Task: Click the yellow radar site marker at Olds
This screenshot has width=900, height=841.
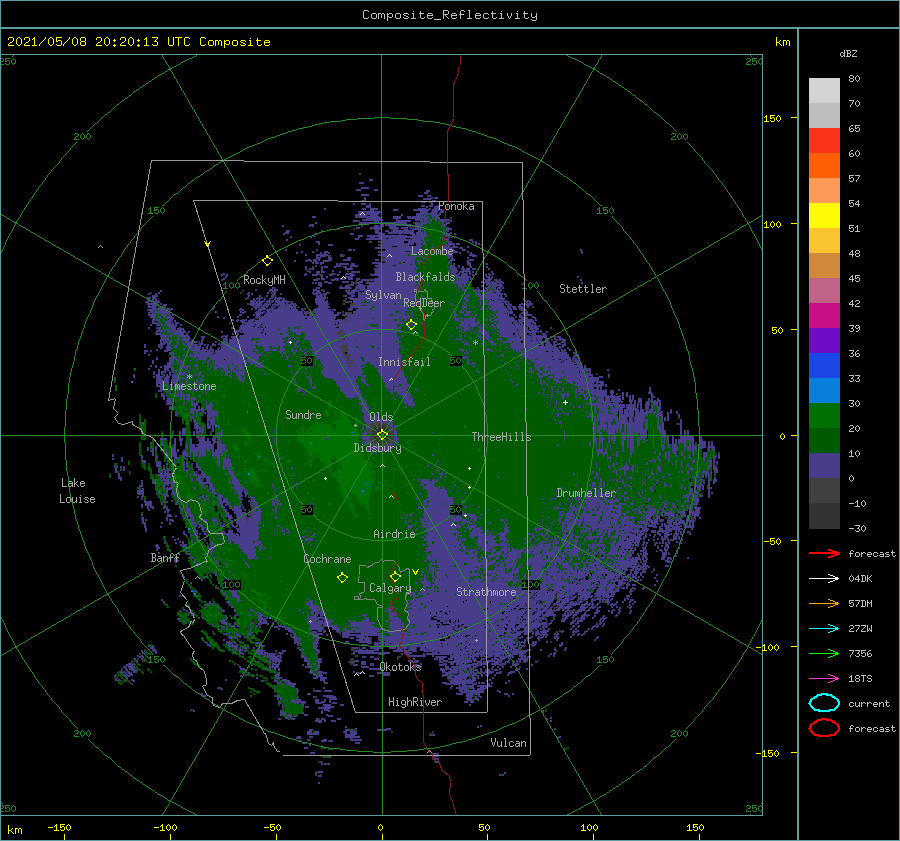Action: (382, 435)
